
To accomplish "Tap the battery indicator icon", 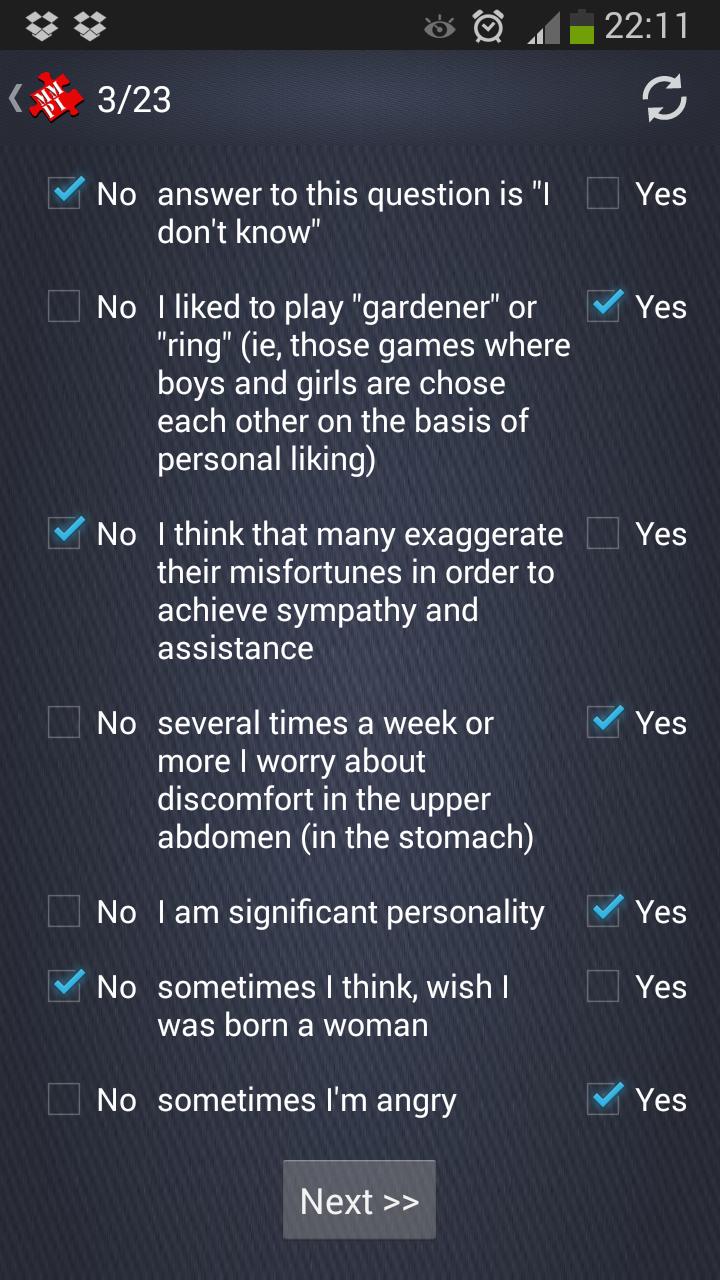I will point(582,26).
